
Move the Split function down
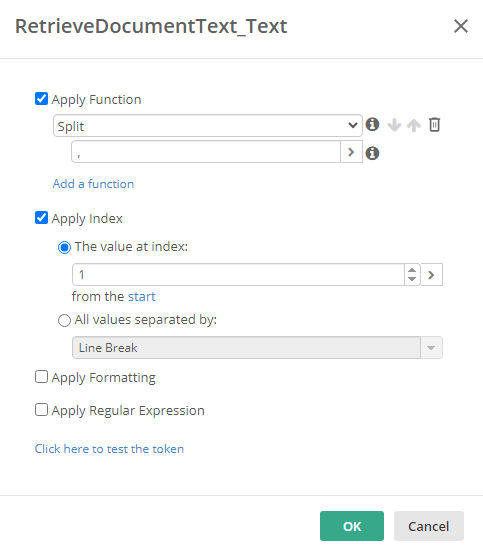tap(394, 125)
